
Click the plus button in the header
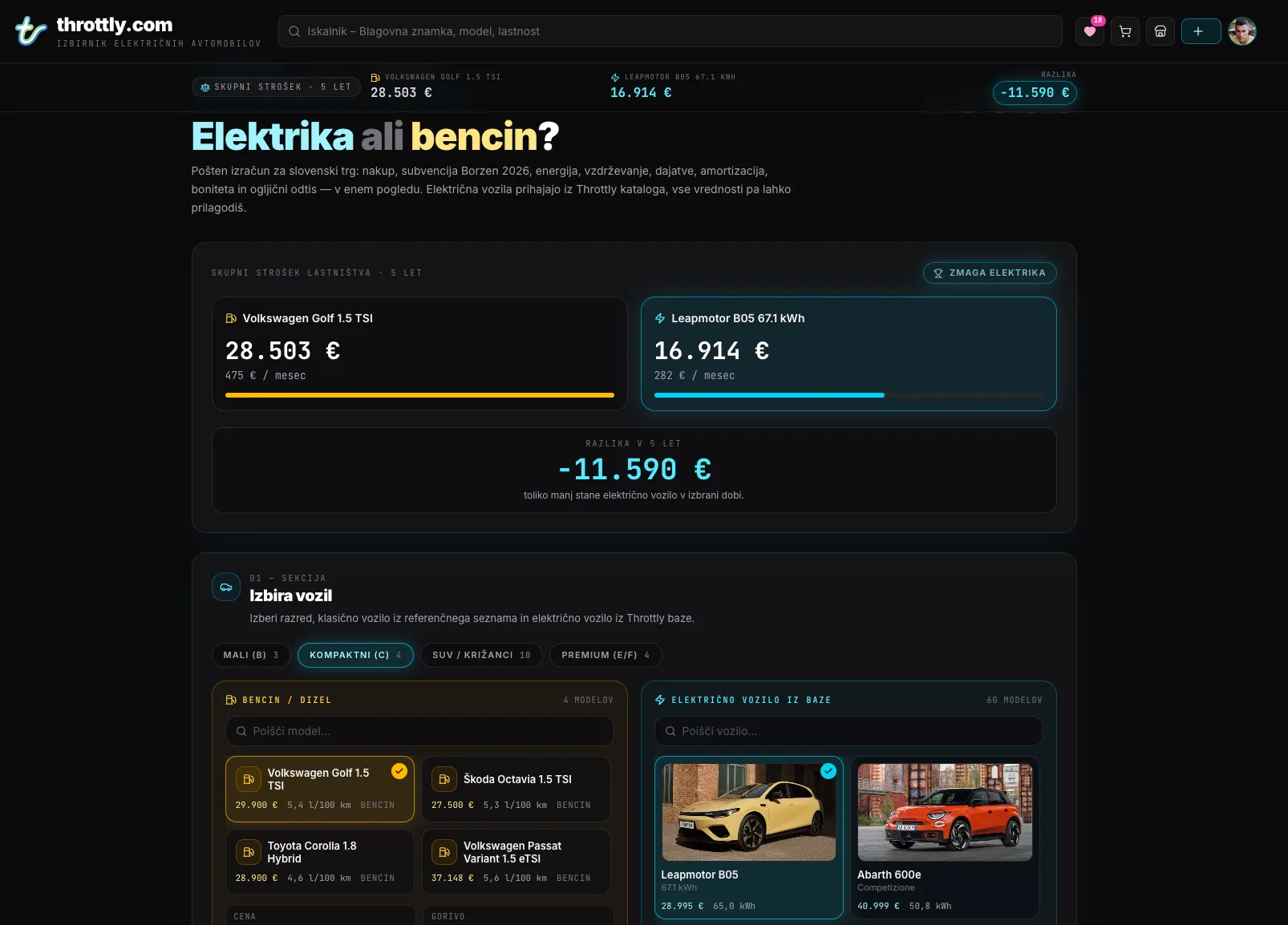1201,31
